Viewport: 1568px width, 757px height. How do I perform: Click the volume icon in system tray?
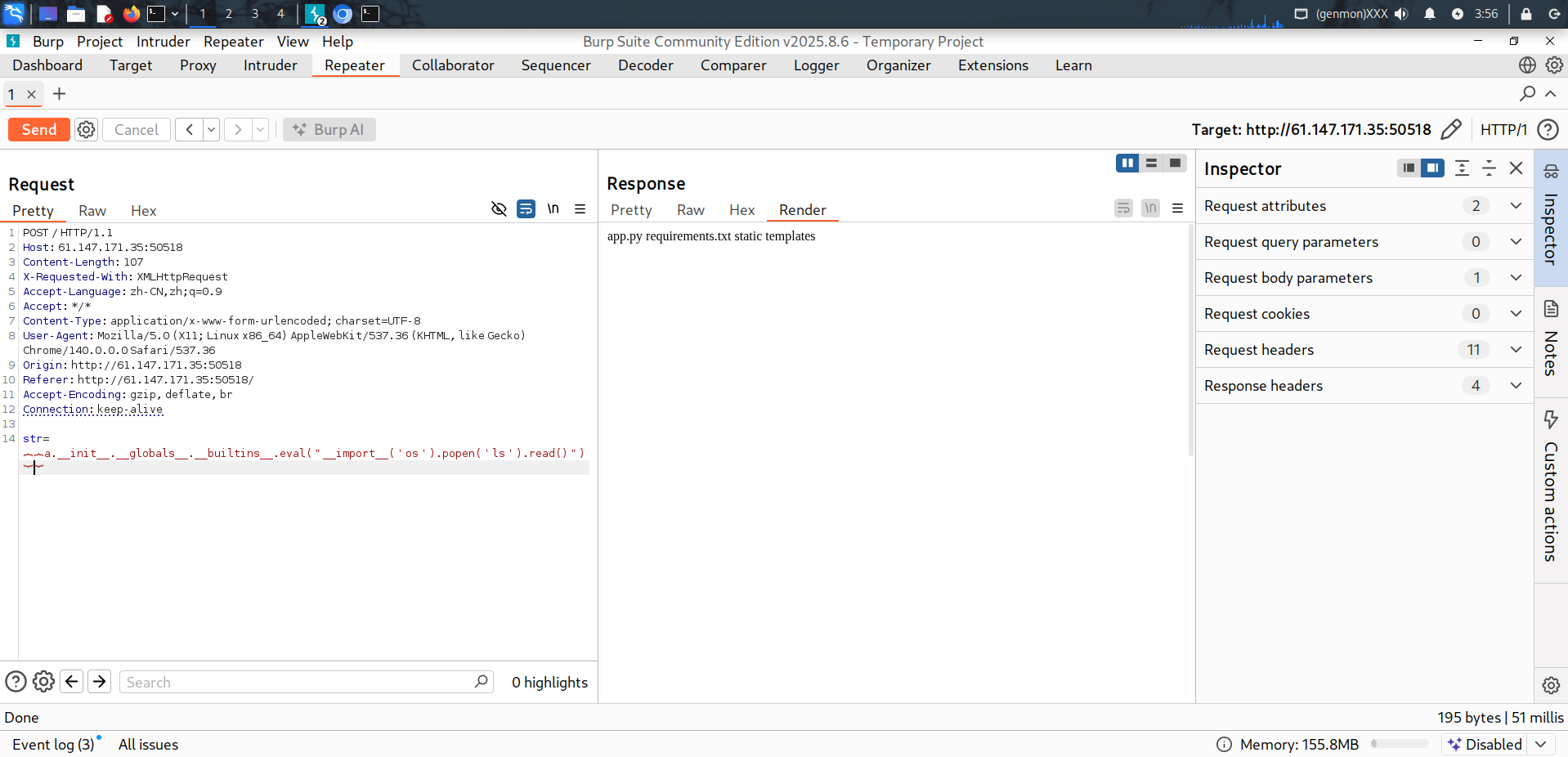(x=1401, y=13)
